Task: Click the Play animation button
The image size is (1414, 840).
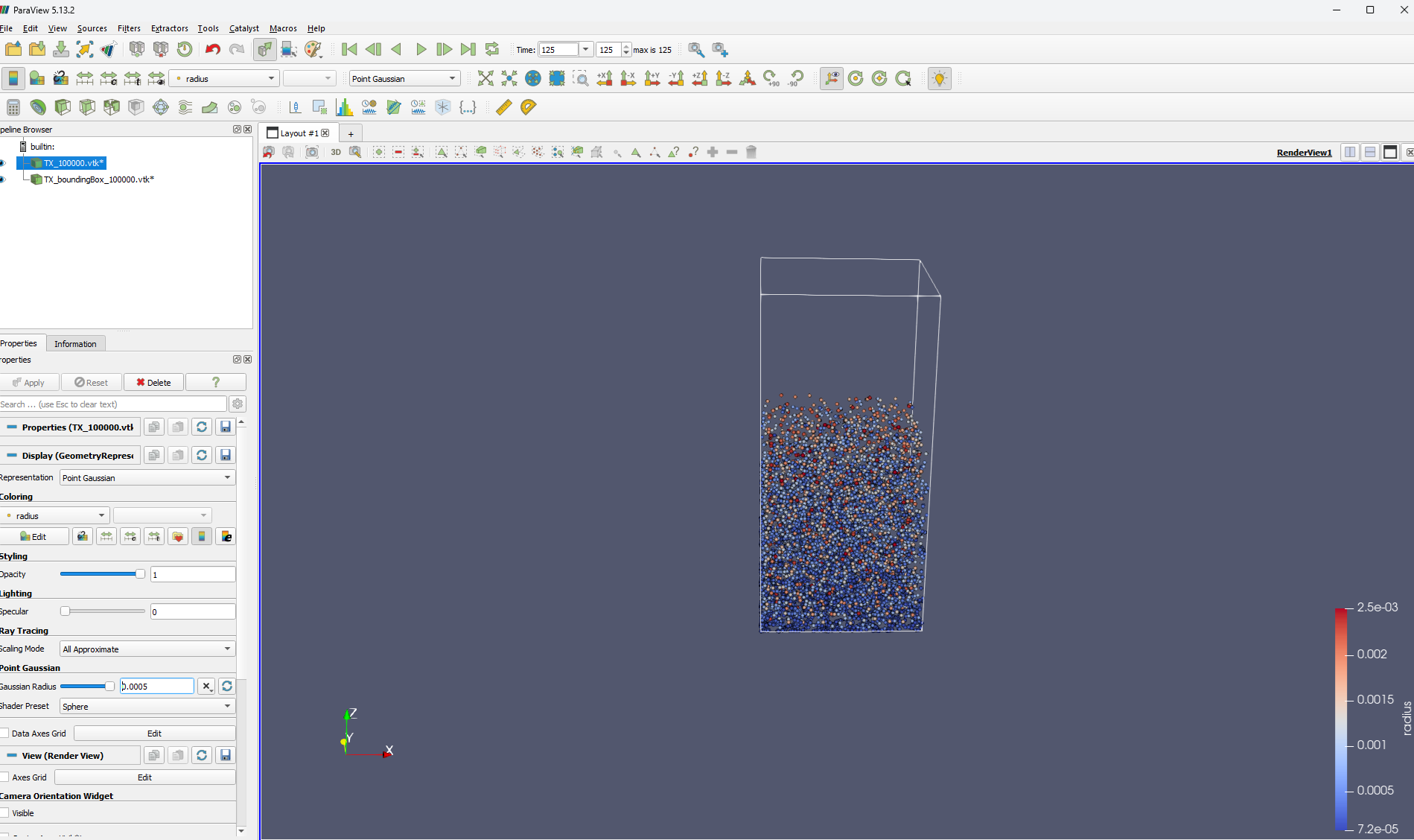Action: click(x=421, y=49)
